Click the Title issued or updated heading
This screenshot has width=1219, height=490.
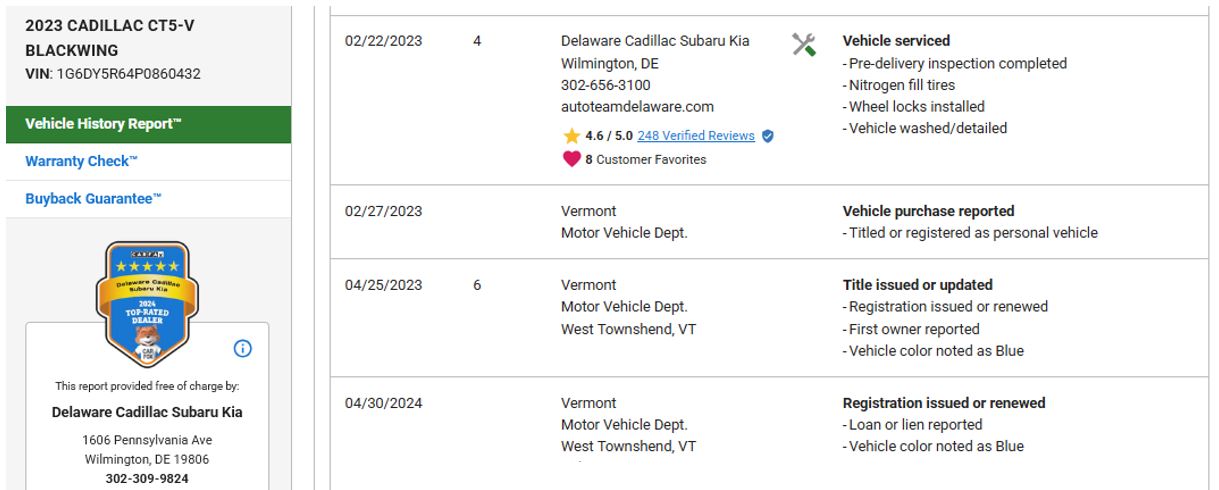pyautogui.click(x=917, y=285)
